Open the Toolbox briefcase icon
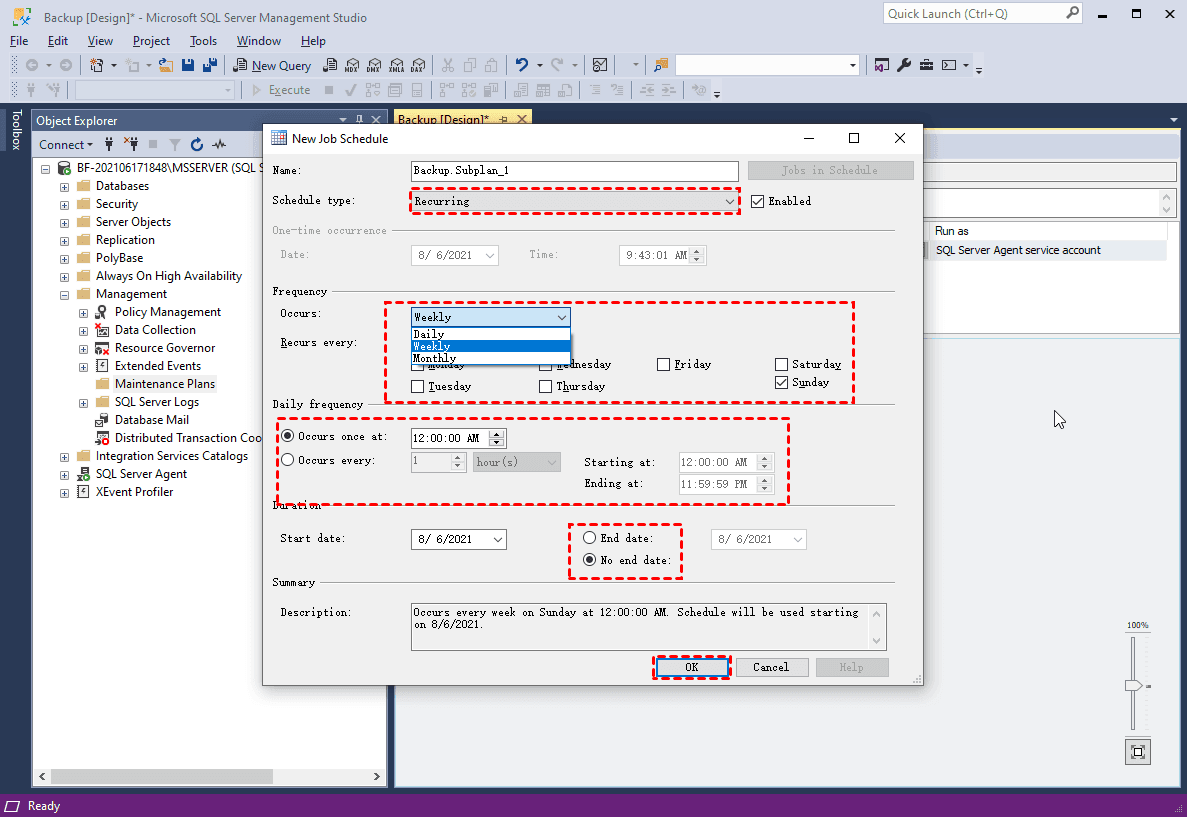Screen dimensions: 1187x817 tap(927, 65)
